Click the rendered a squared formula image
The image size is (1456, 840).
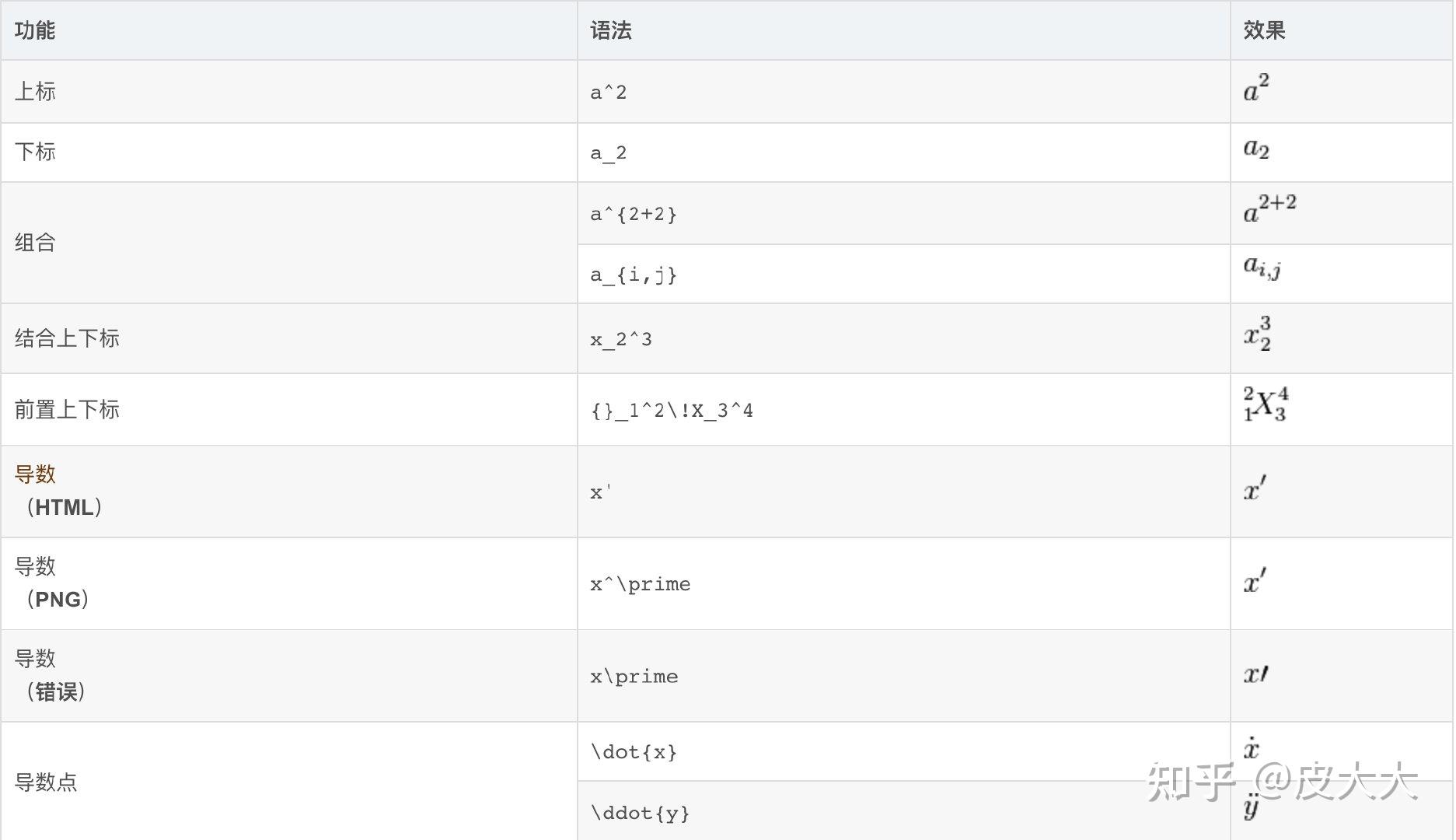tap(1256, 88)
